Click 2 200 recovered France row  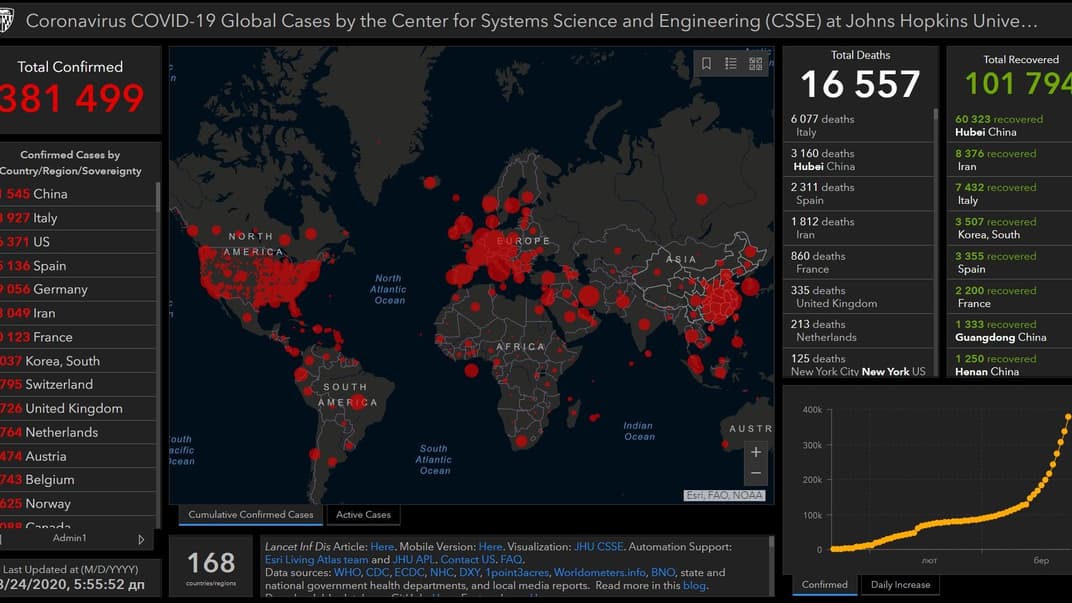tap(1010, 297)
